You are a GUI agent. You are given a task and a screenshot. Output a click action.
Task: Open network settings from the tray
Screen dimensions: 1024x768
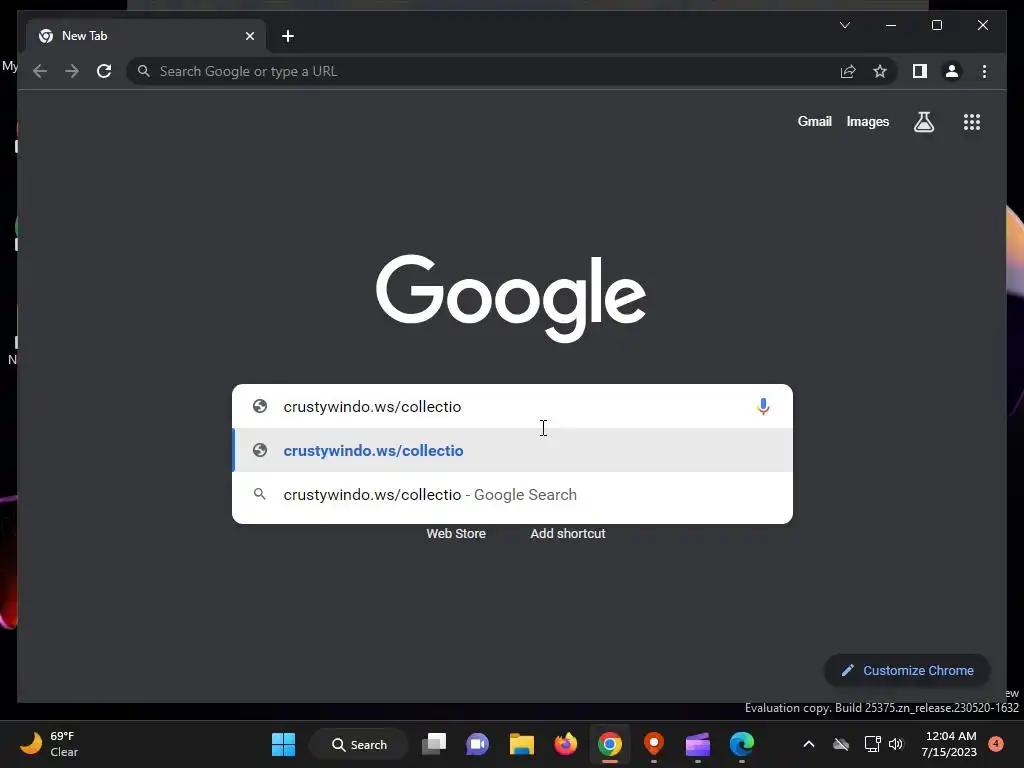[872, 744]
